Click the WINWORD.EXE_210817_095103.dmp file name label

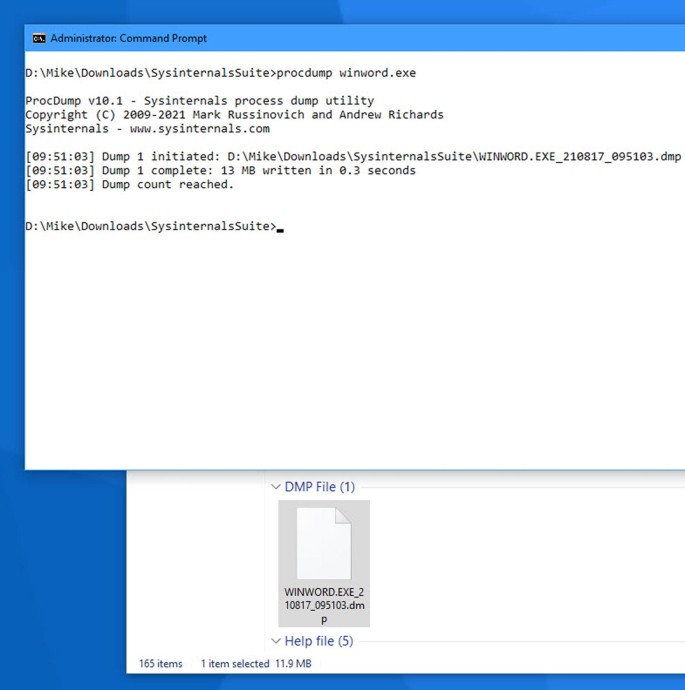click(x=324, y=606)
